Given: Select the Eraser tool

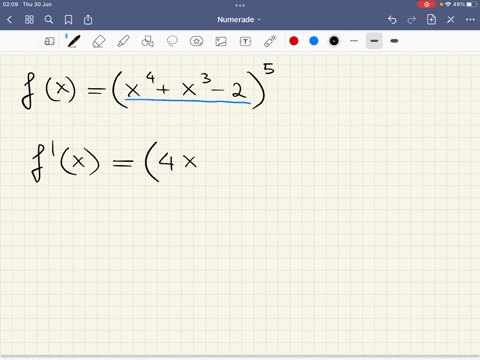Looking at the screenshot, I should pyautogui.click(x=98, y=41).
